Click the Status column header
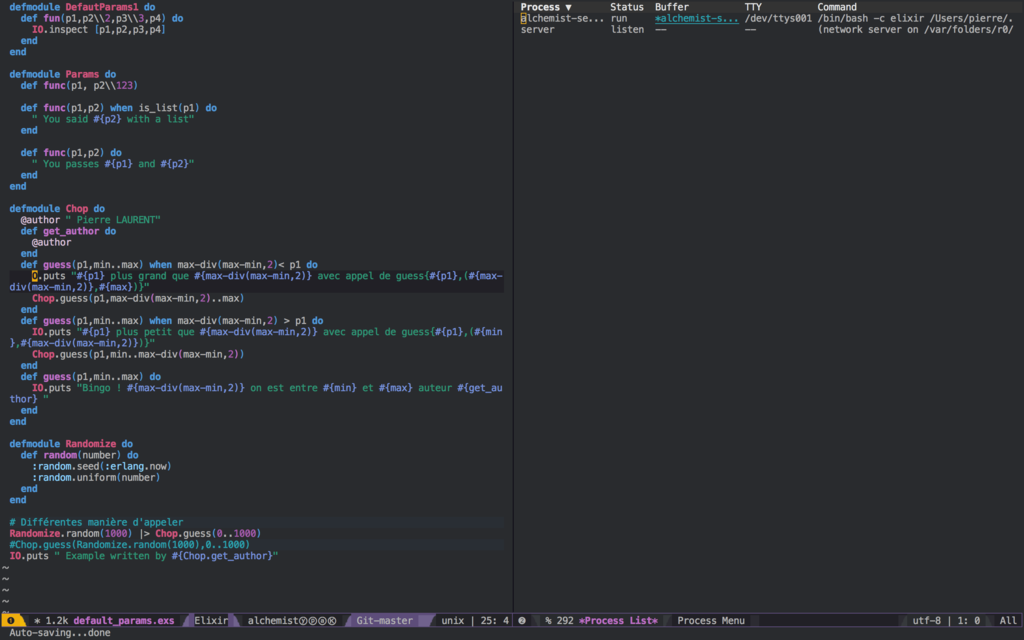This screenshot has height=640, width=1024. click(627, 7)
